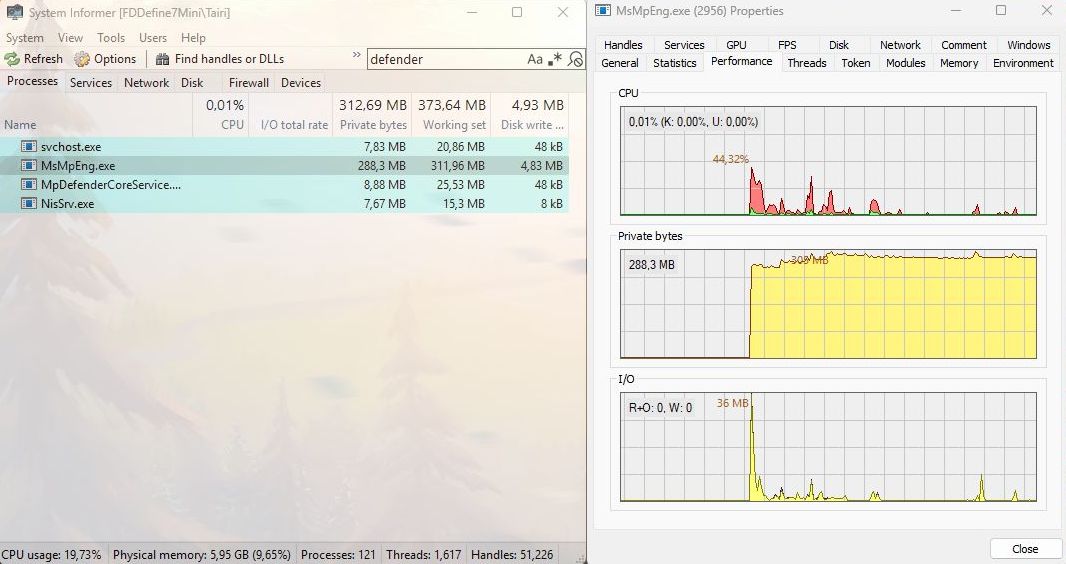Click the I/O graph
This screenshot has width=1066, height=564.
point(828,447)
